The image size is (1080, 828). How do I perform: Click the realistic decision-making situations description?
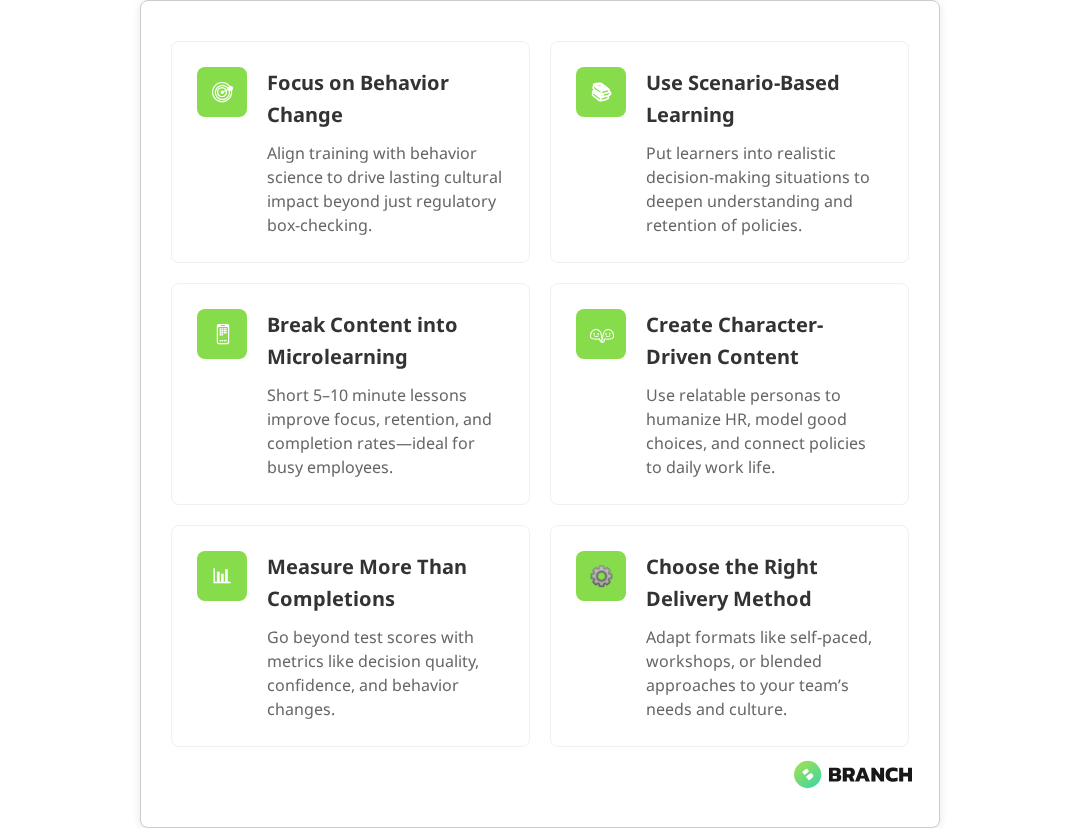coord(757,189)
